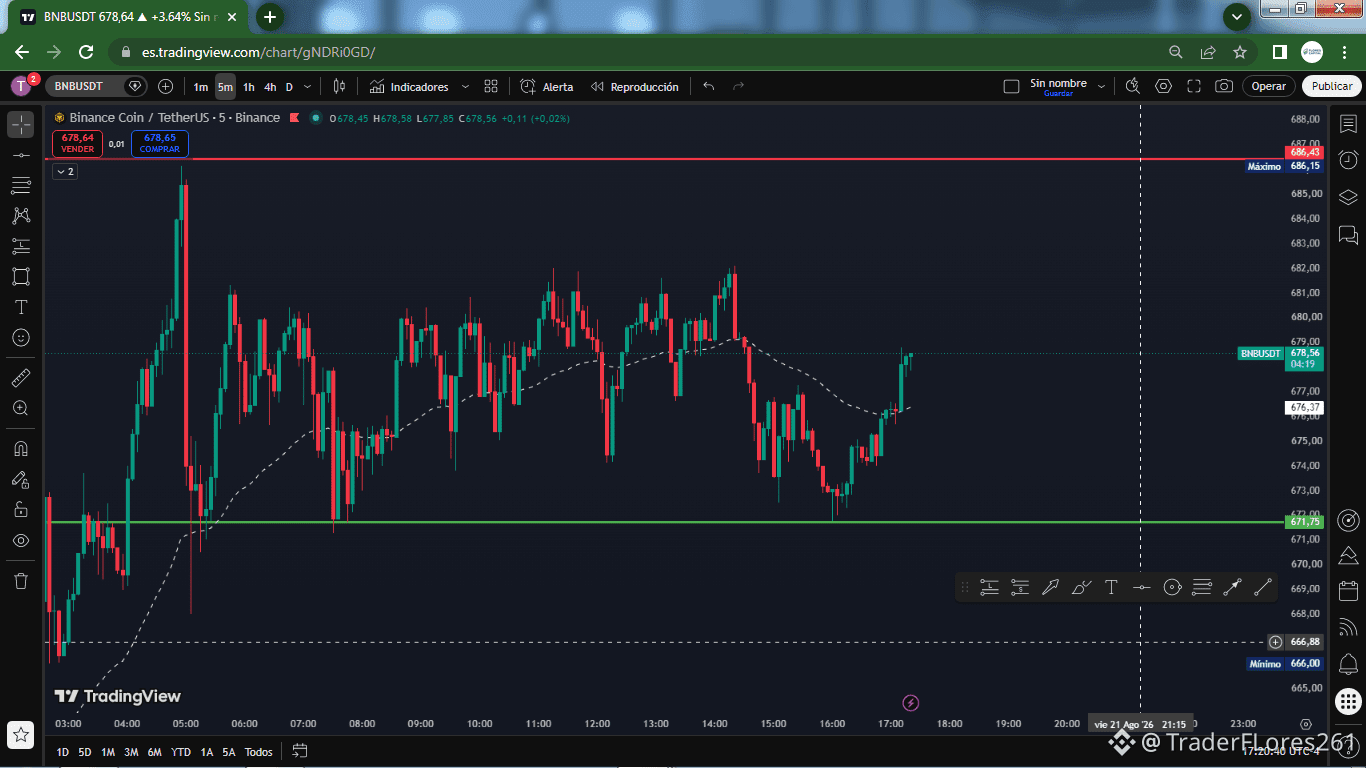This screenshot has width=1366, height=768.
Task: Open the Indicadores panel
Action: (x=409, y=87)
